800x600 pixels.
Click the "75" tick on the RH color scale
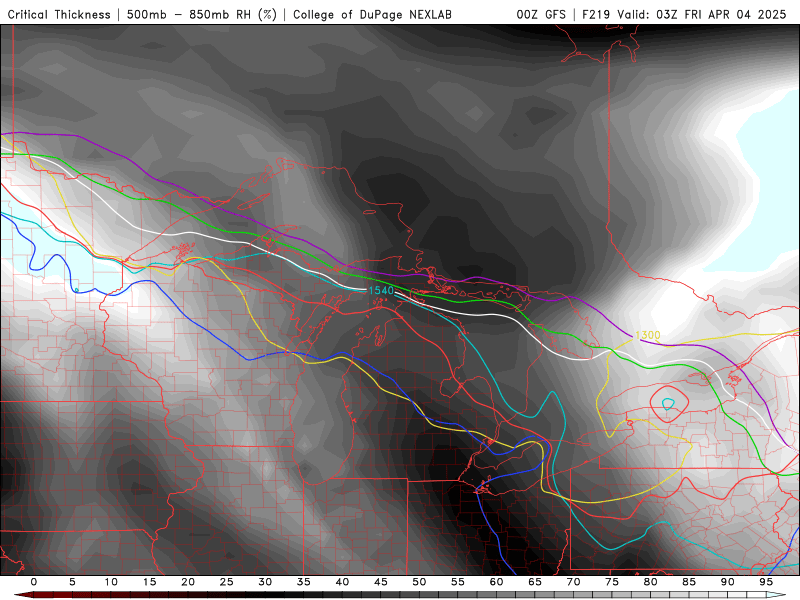tap(612, 582)
